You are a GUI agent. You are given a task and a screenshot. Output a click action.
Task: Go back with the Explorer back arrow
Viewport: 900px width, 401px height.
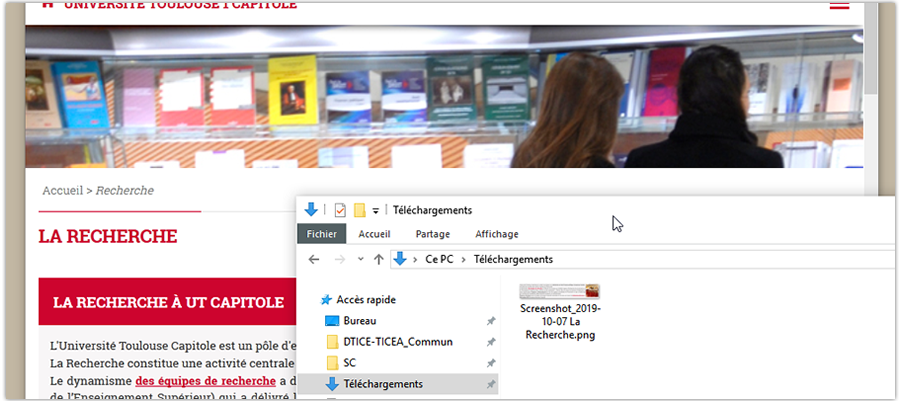[x=313, y=260]
